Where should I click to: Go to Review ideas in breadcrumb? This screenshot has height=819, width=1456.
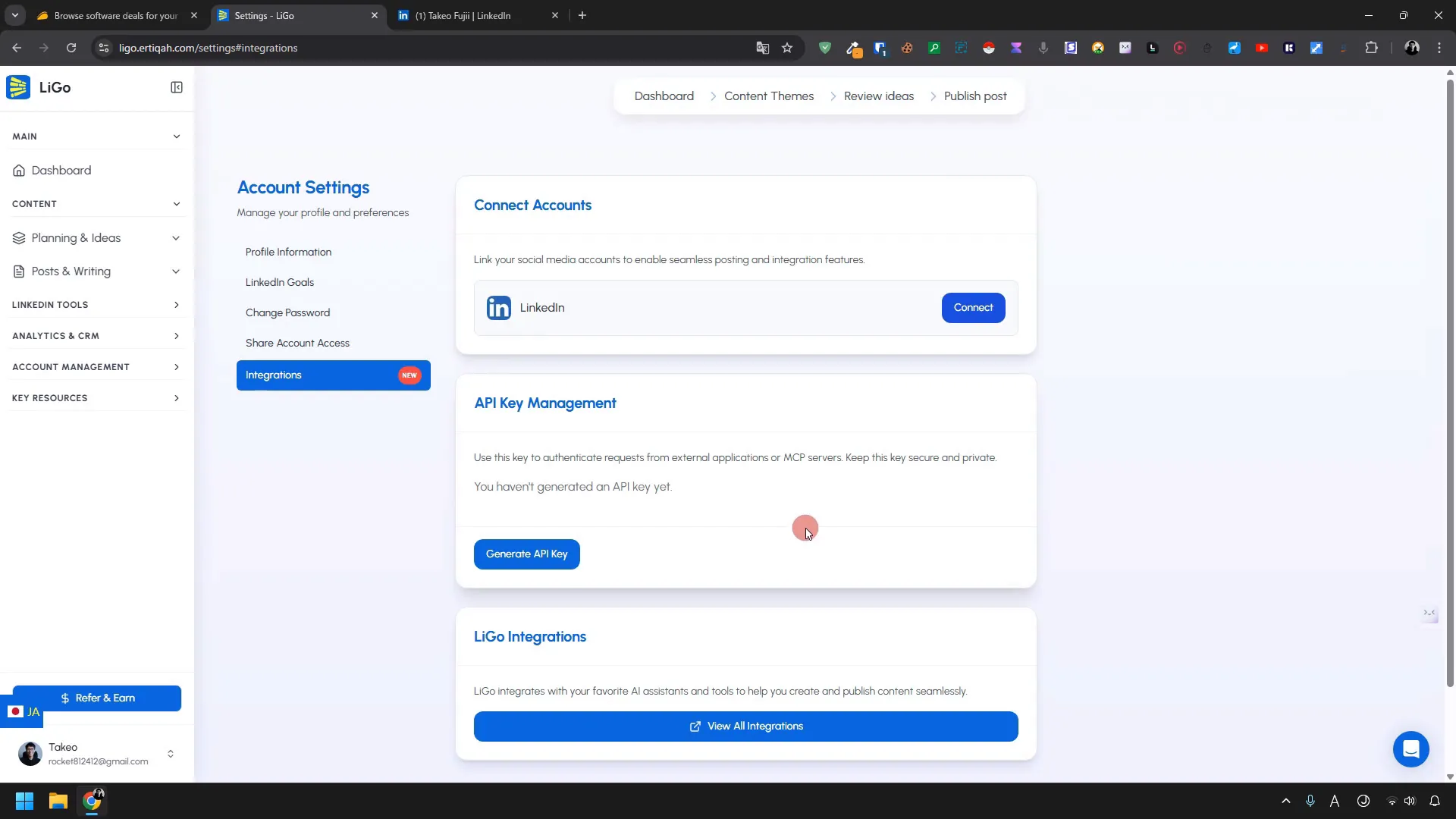(x=878, y=96)
